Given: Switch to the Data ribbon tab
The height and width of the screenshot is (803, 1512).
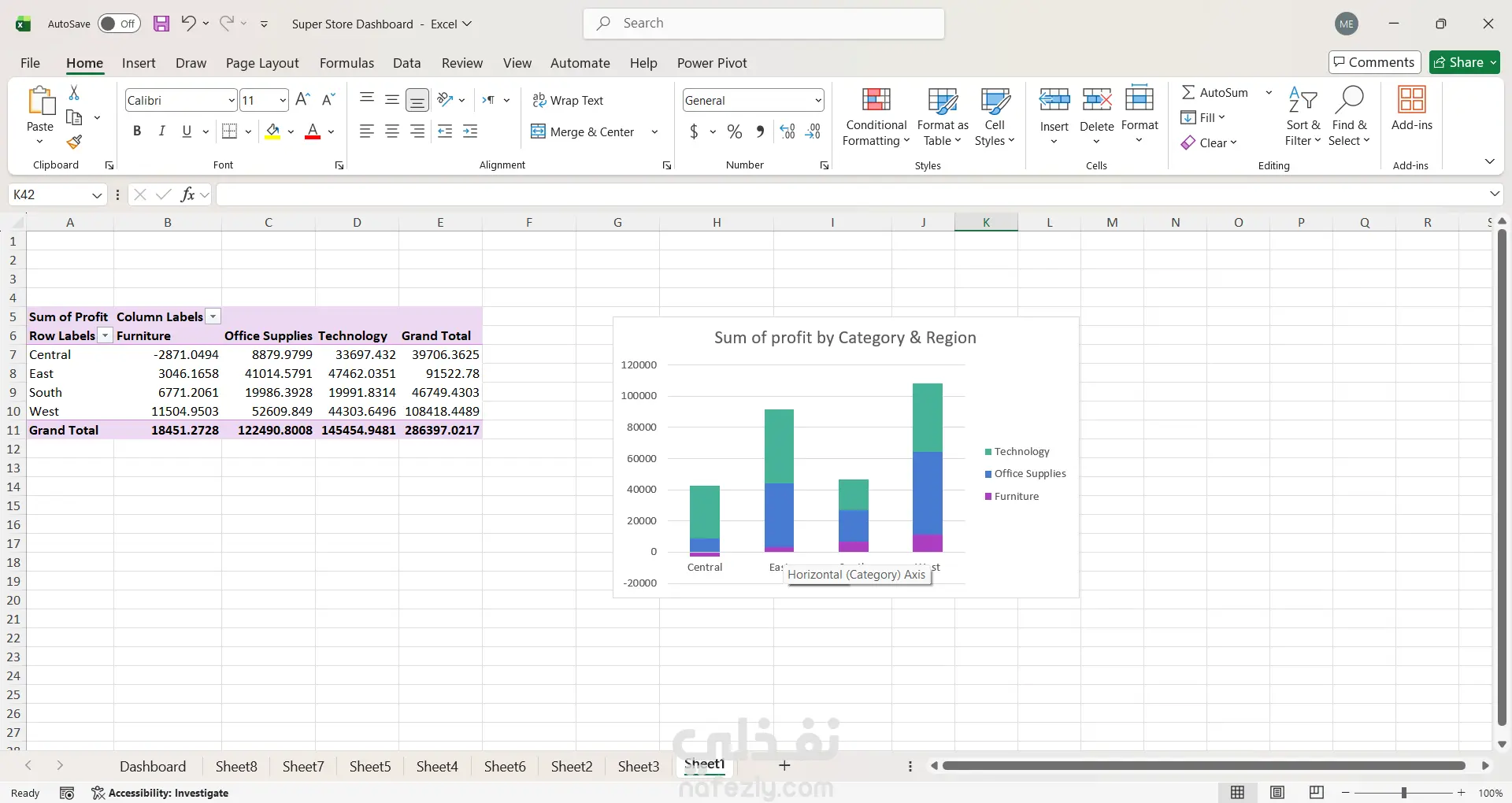Looking at the screenshot, I should pos(407,63).
